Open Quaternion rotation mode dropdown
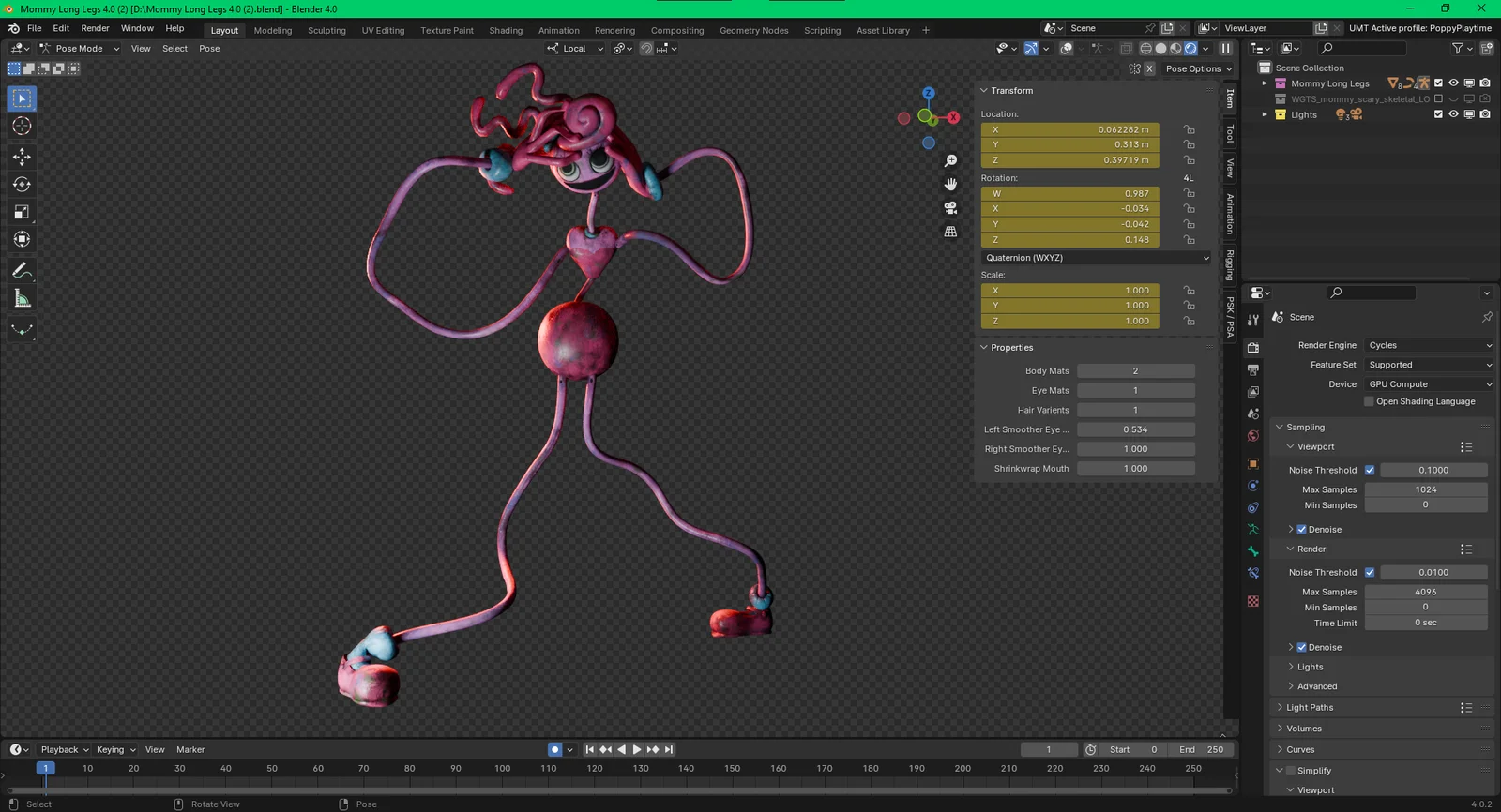The height and width of the screenshot is (812, 1501). (x=1096, y=258)
